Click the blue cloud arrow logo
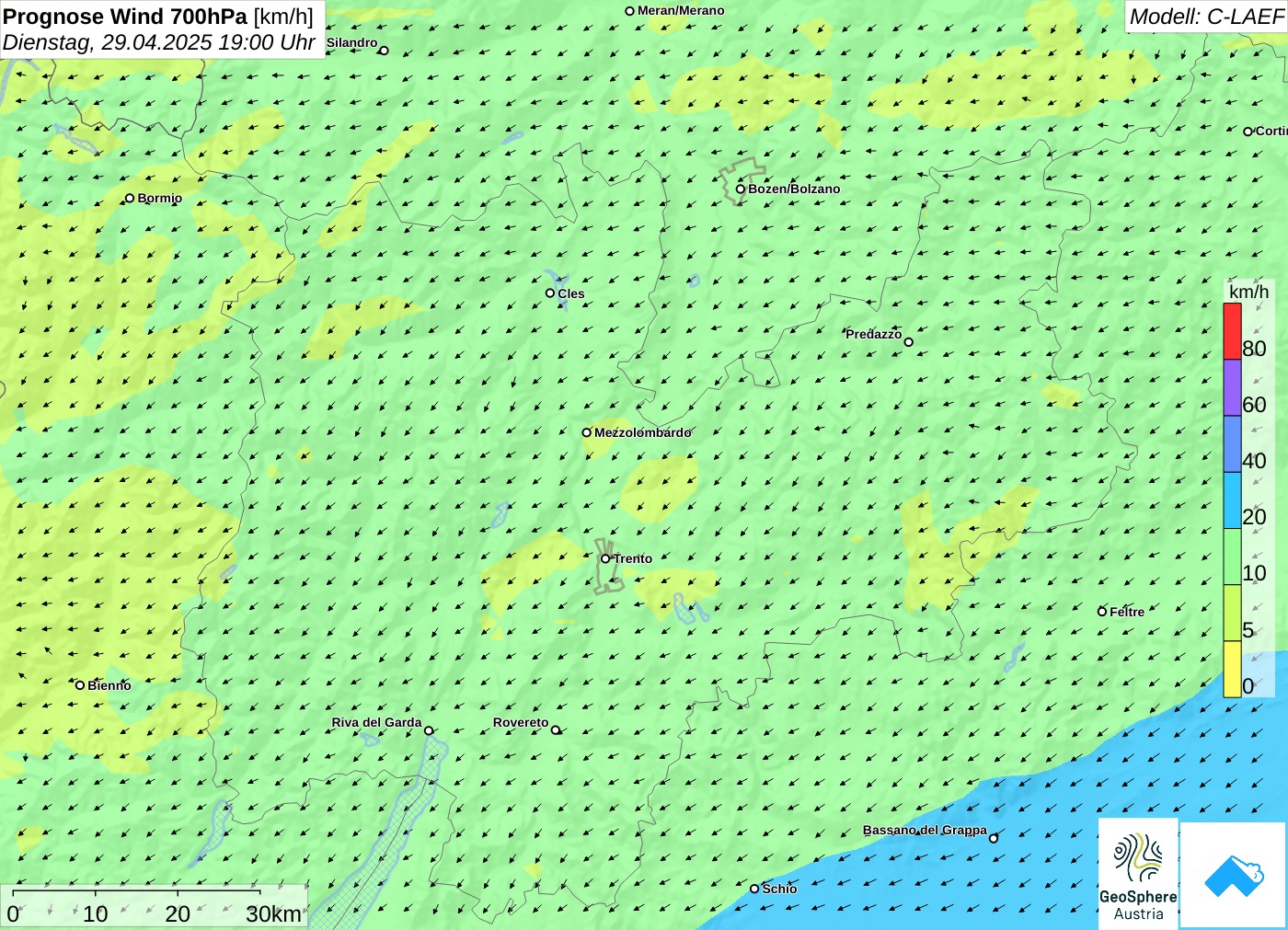Image resolution: width=1288 pixels, height=930 pixels. [x=1234, y=875]
